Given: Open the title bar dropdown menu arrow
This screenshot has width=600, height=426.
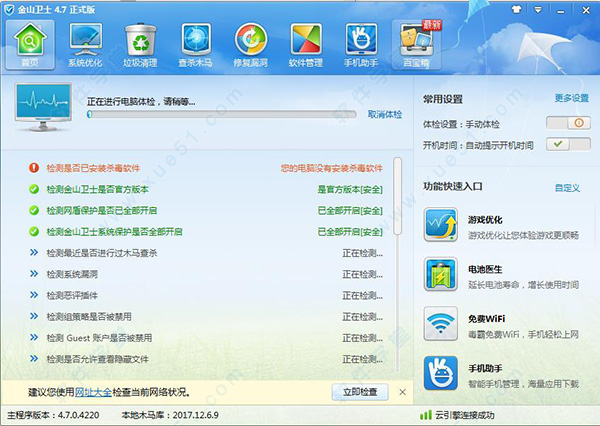Looking at the screenshot, I should pos(538,10).
